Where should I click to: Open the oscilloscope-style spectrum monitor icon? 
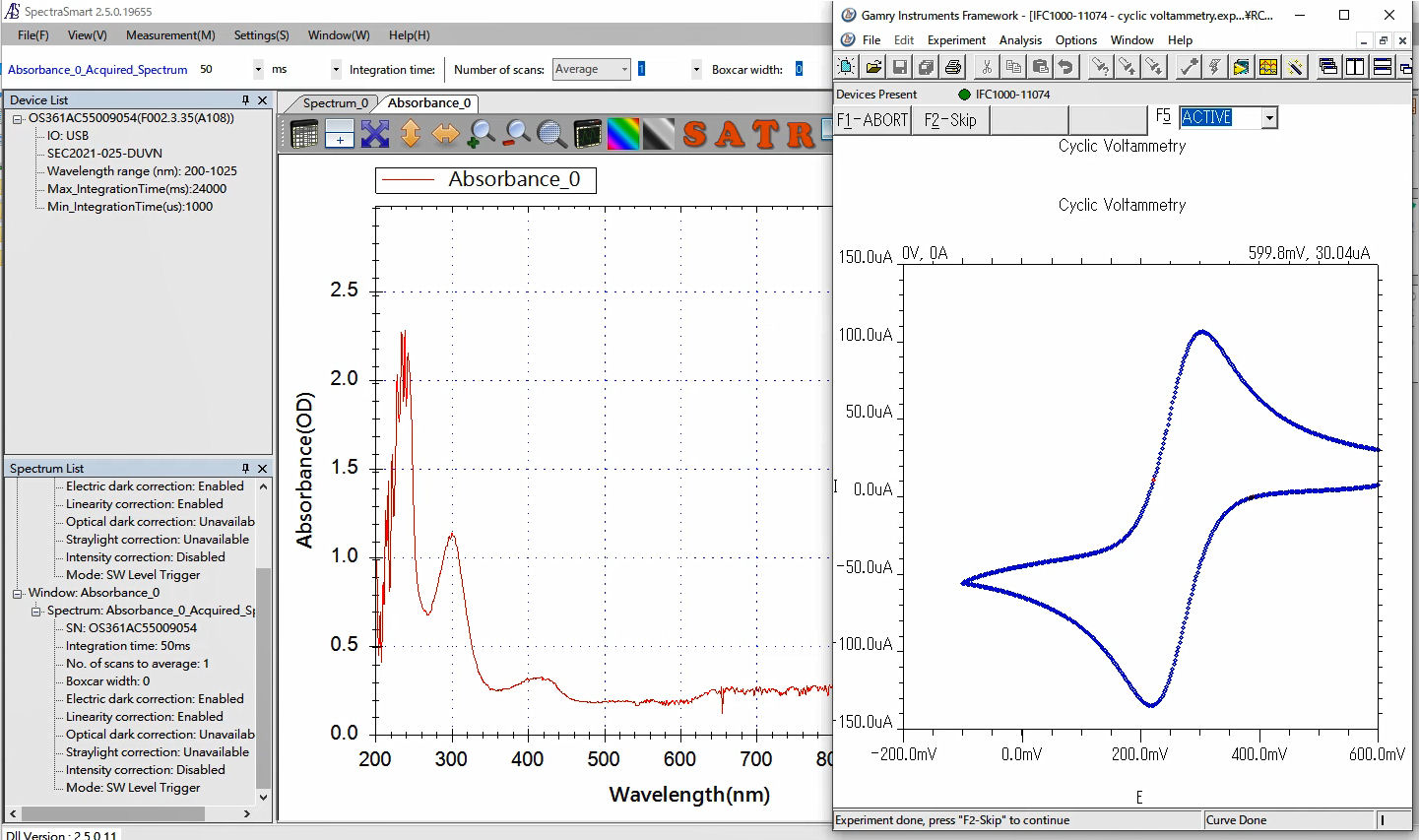(588, 134)
